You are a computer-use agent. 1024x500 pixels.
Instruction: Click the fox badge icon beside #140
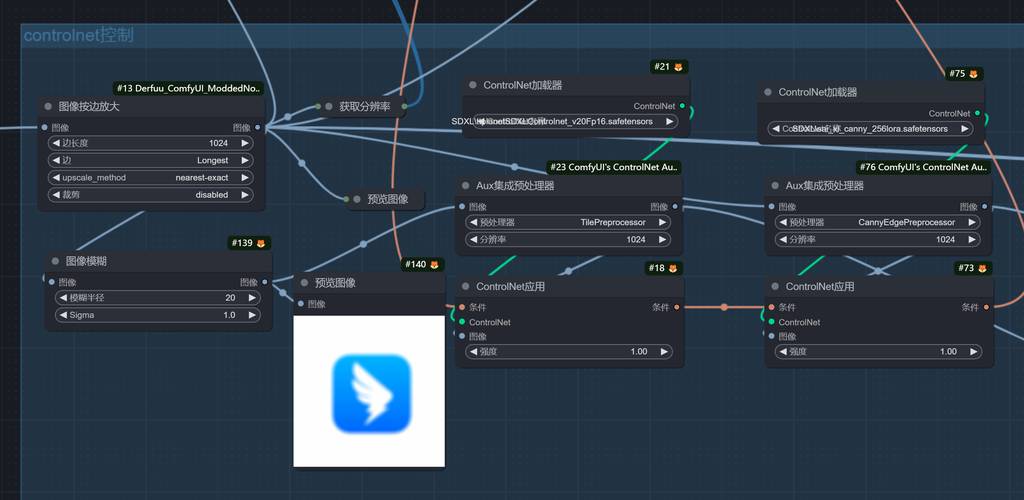coord(434,265)
